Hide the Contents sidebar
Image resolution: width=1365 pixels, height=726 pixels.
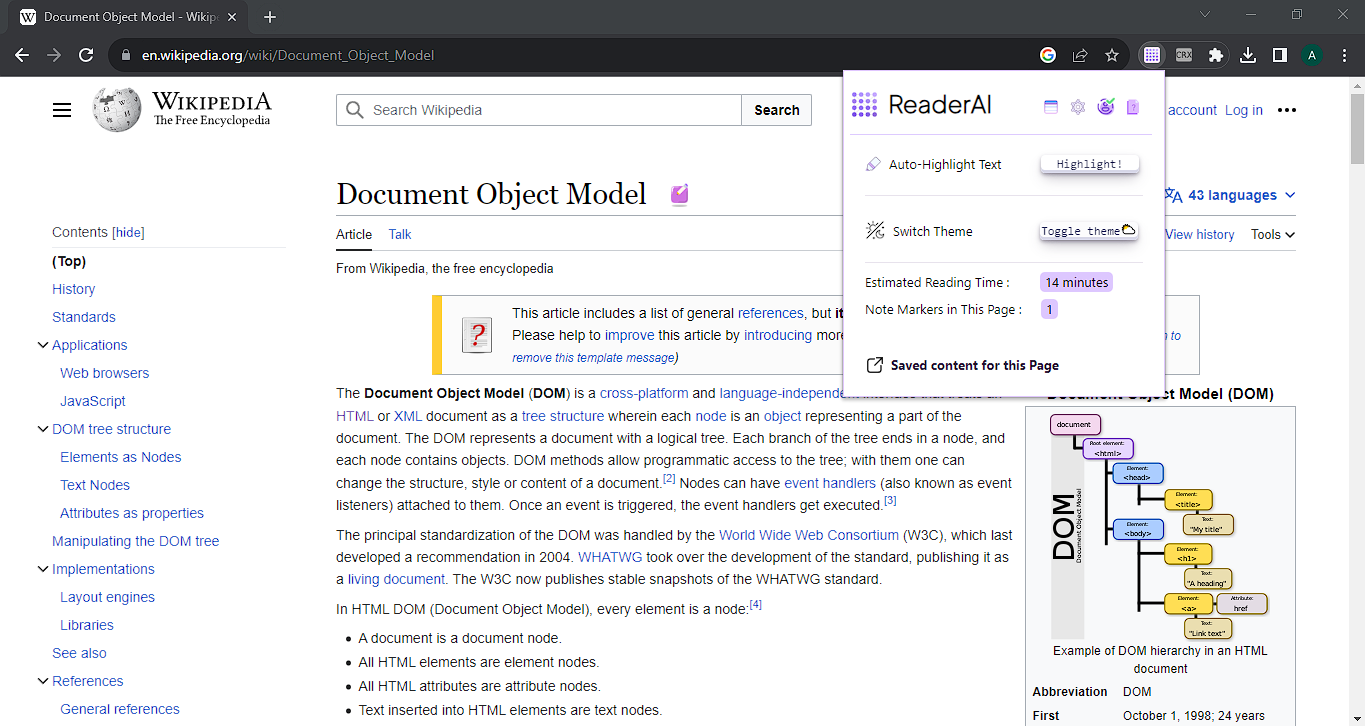(128, 232)
